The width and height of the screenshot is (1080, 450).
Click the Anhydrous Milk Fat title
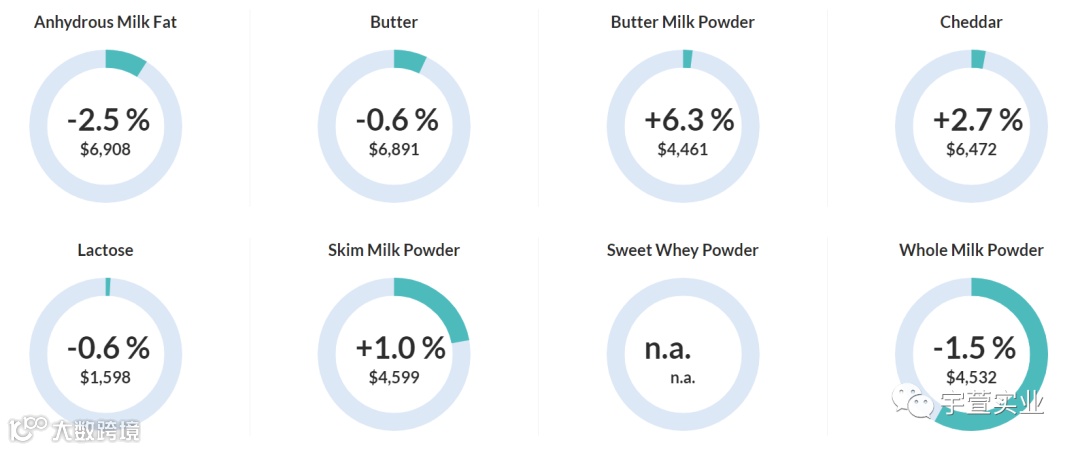(105, 22)
